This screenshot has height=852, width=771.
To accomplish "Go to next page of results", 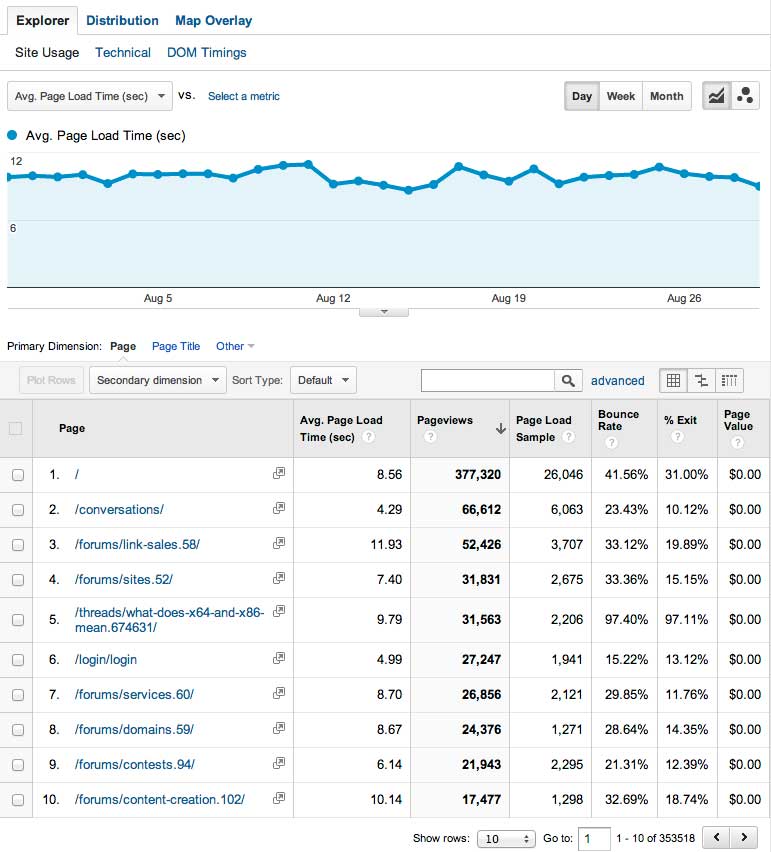I will tap(743, 837).
